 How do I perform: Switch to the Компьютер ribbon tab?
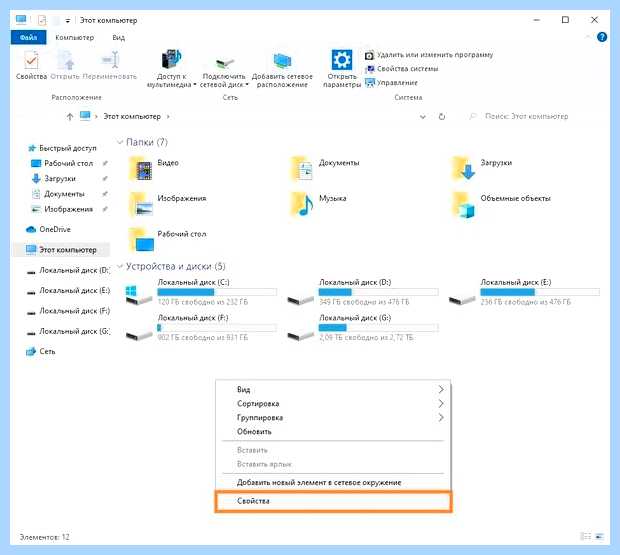pyautogui.click(x=75, y=38)
